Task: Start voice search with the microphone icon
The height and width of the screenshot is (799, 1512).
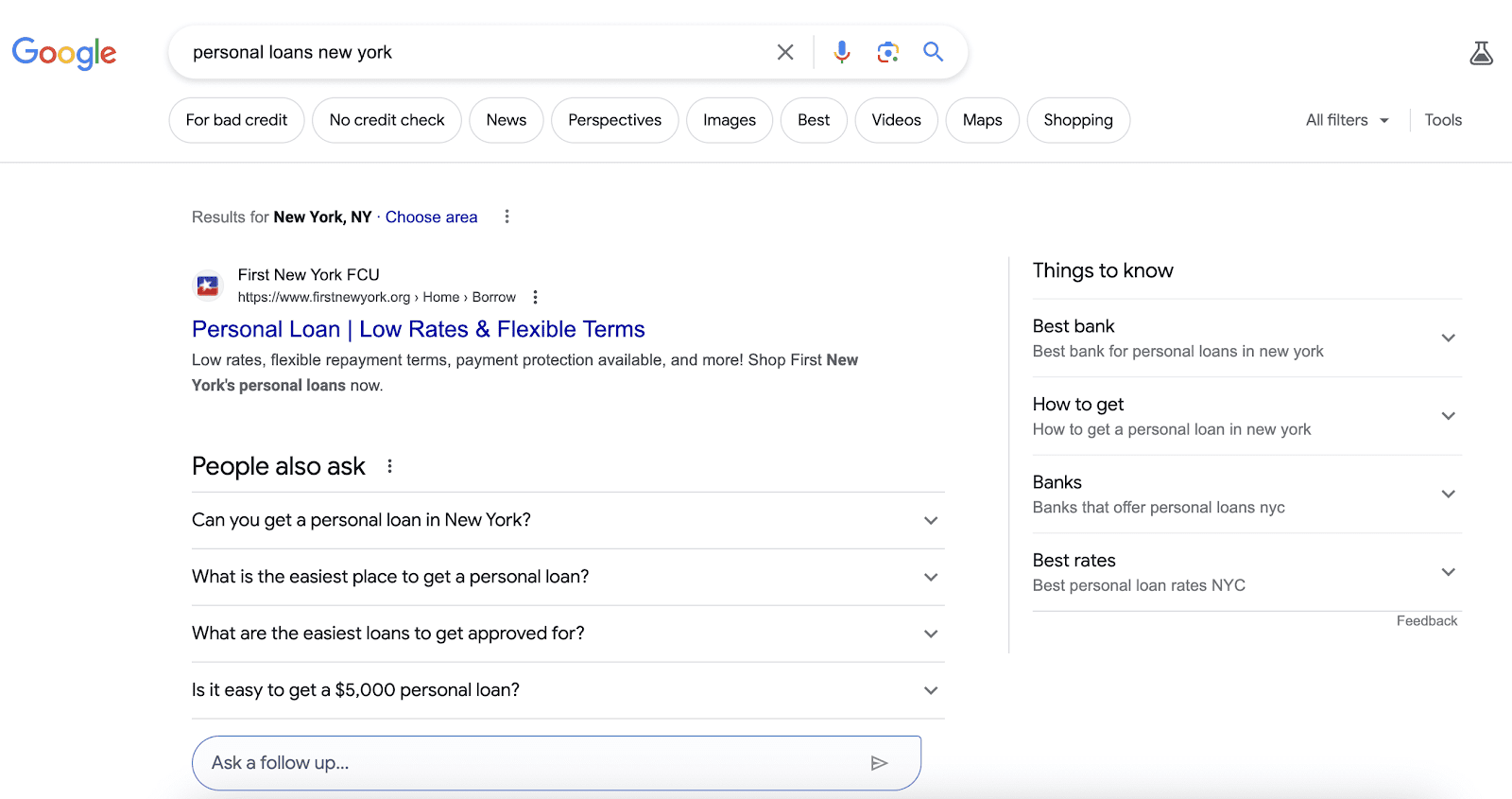Action: pos(841,52)
